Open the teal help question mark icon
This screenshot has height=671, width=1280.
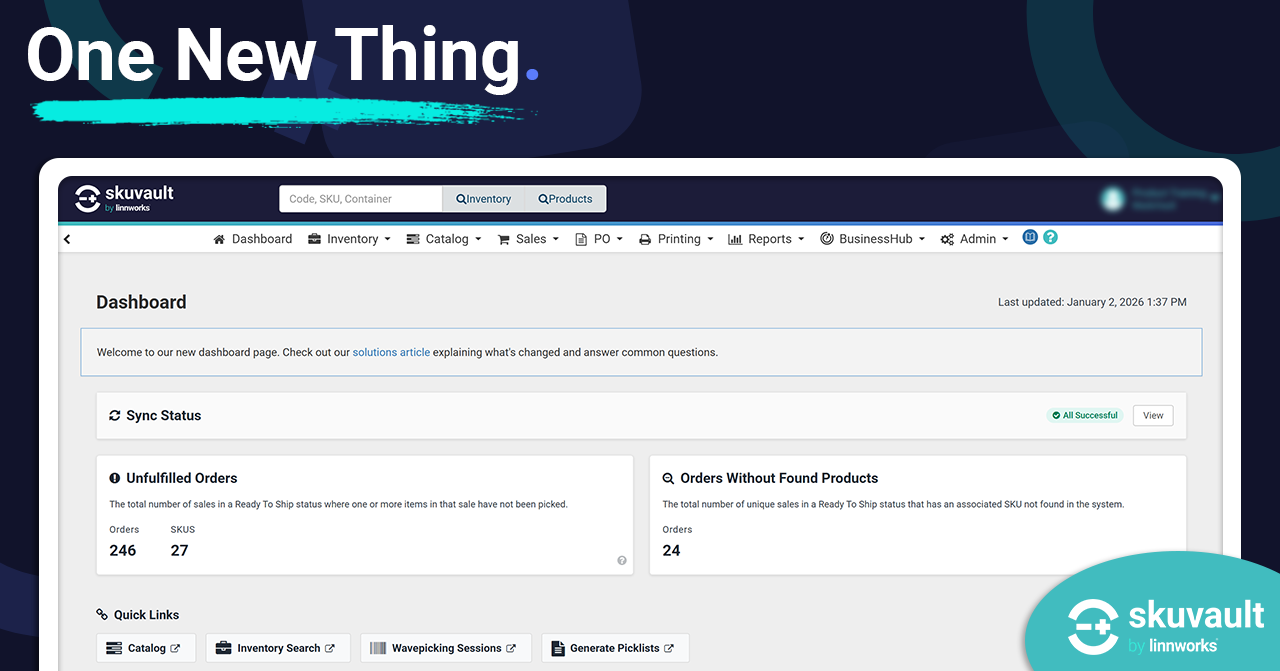coord(1050,237)
